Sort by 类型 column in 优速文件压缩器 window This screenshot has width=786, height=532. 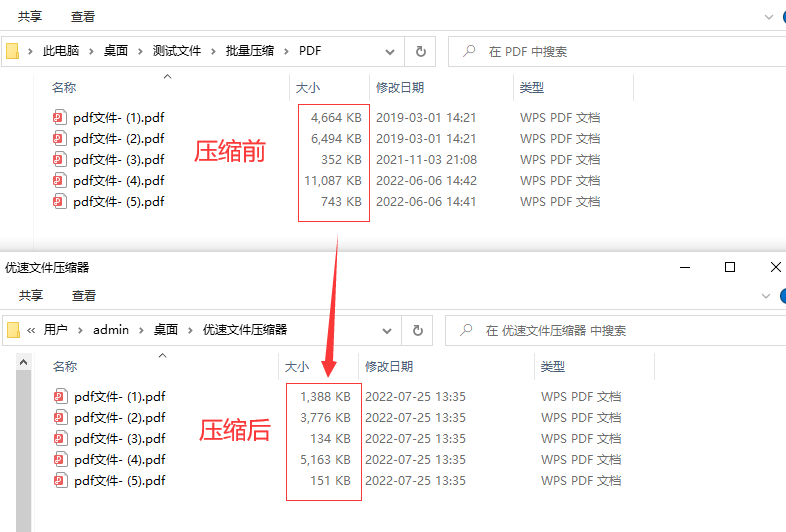point(552,367)
